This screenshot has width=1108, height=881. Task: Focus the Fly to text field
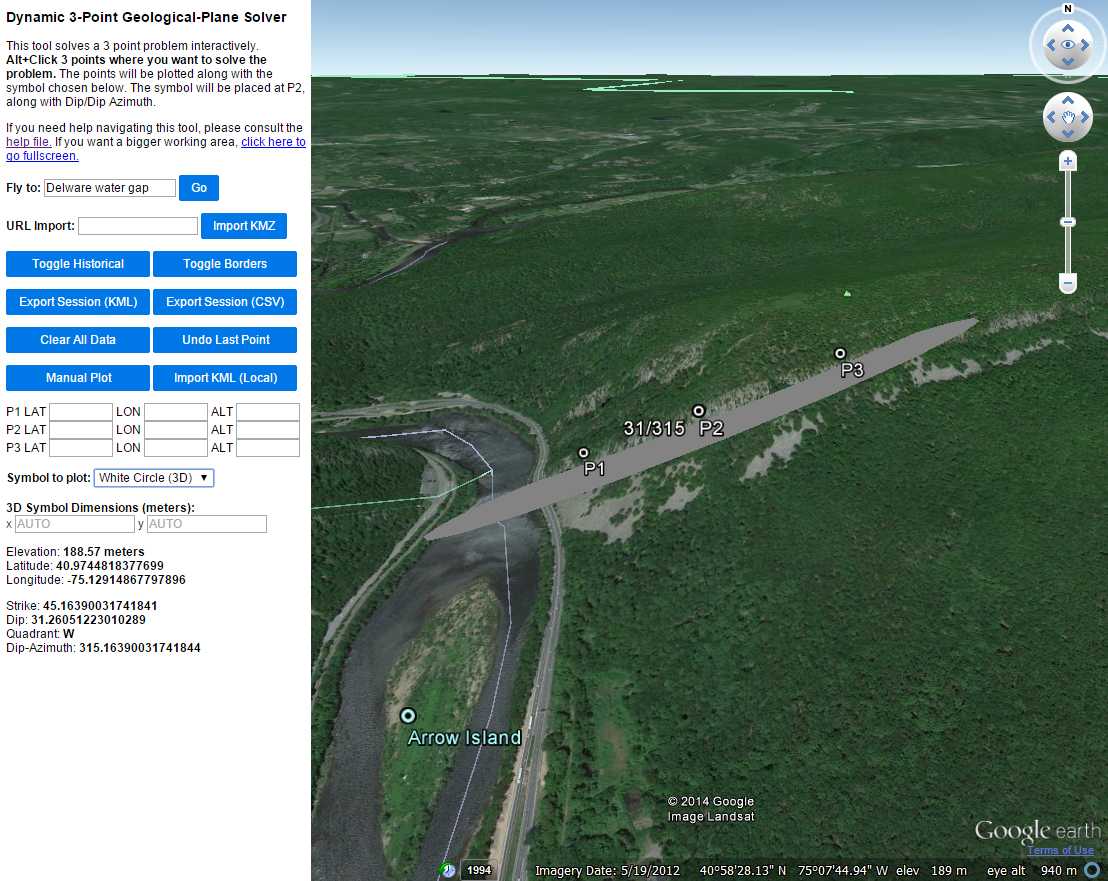coord(110,188)
